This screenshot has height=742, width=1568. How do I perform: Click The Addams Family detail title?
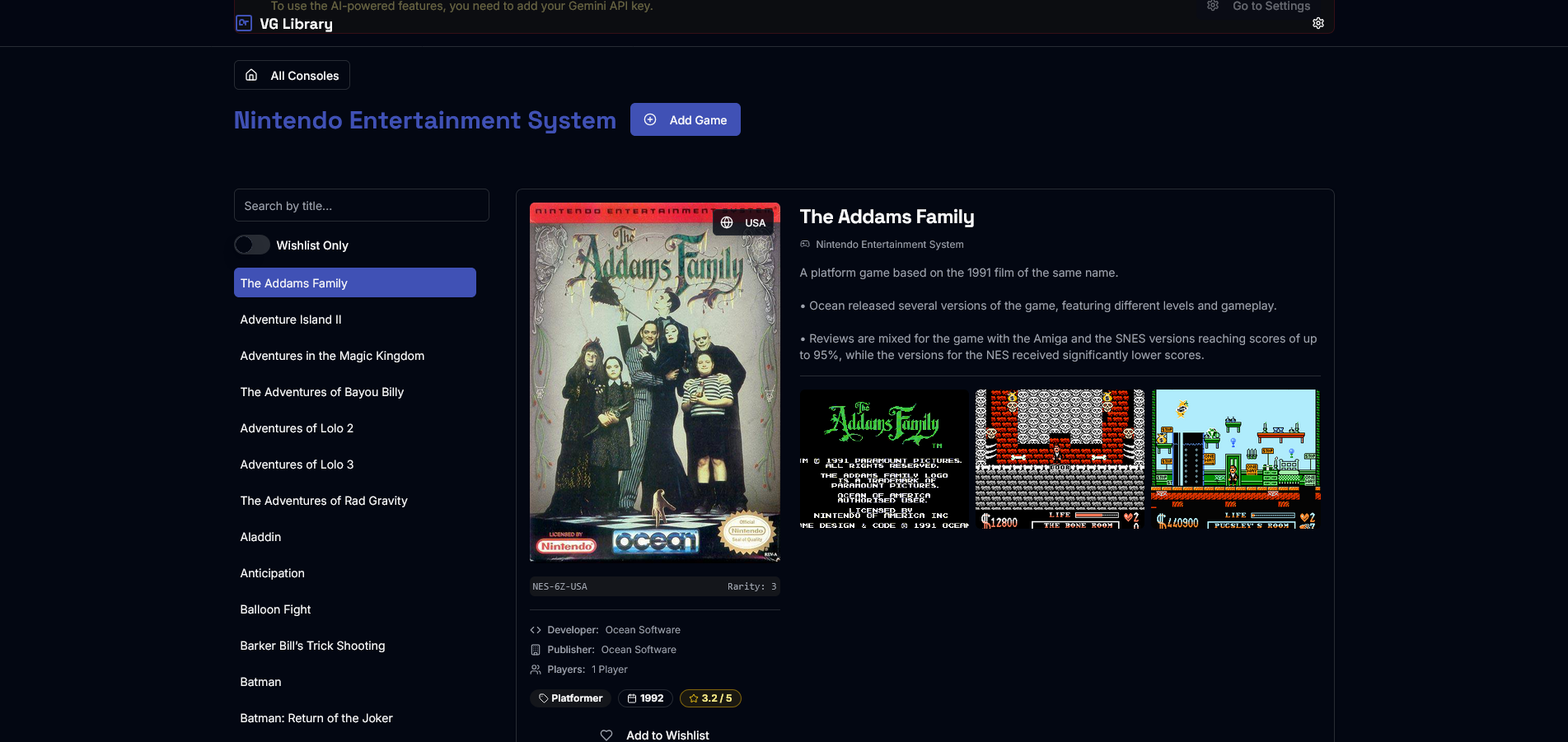coord(887,217)
